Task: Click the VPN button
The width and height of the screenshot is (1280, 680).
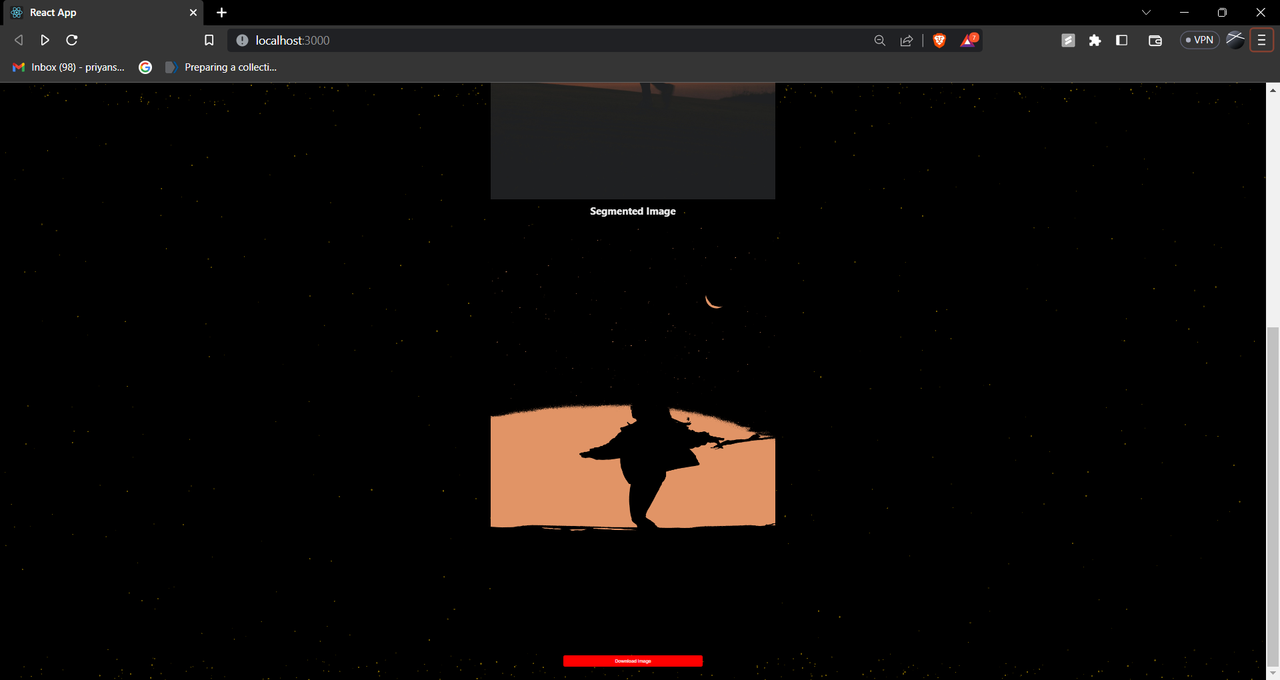Action: coord(1199,40)
